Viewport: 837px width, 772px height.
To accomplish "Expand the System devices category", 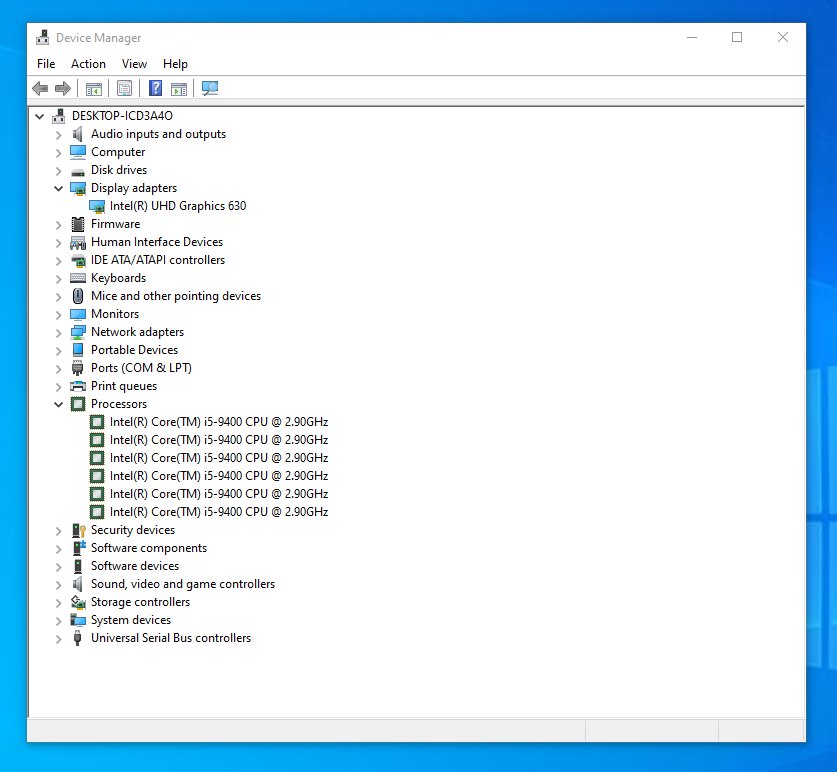I will click(59, 620).
